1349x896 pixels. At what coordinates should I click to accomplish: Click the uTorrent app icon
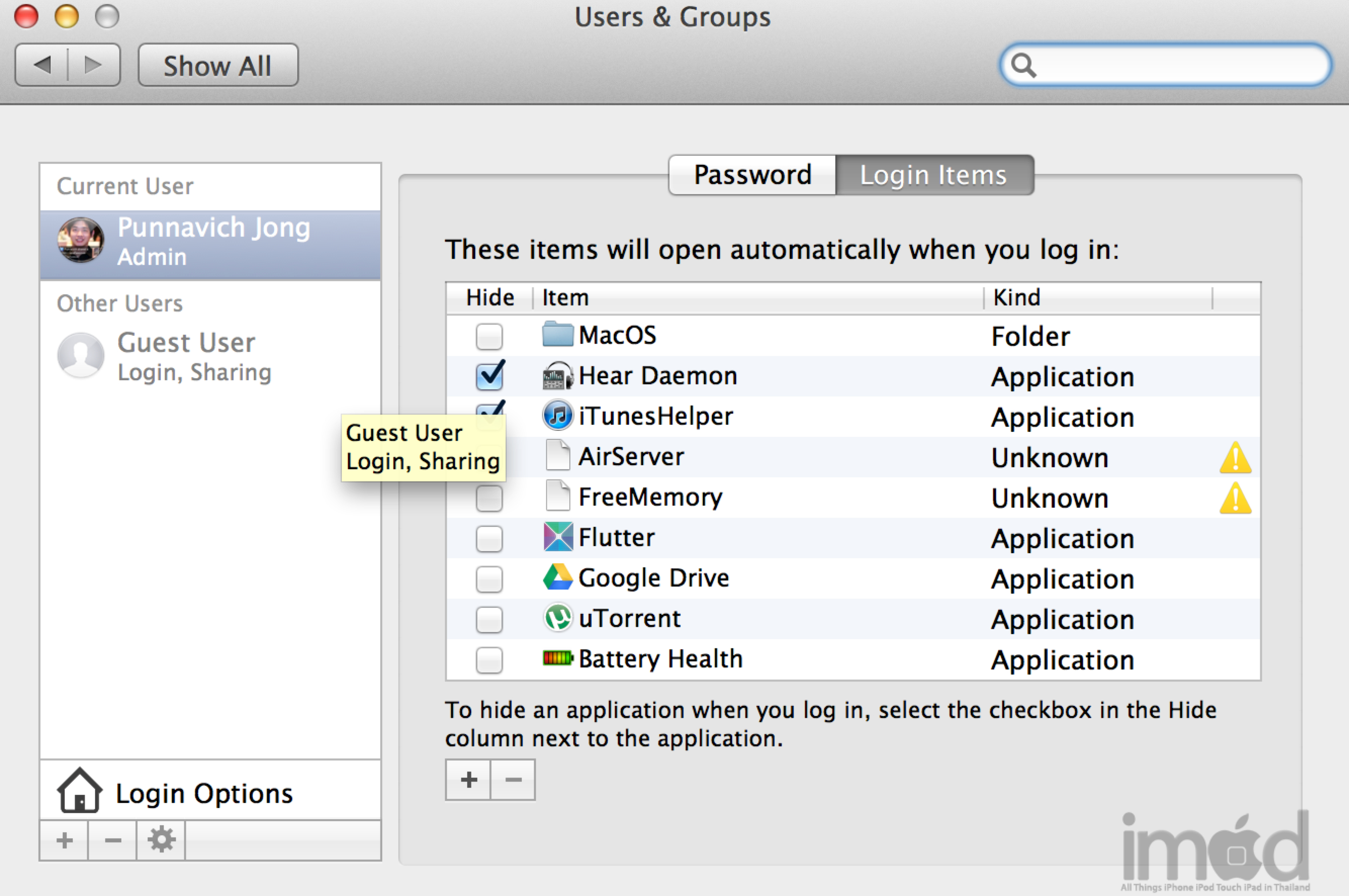click(x=557, y=618)
